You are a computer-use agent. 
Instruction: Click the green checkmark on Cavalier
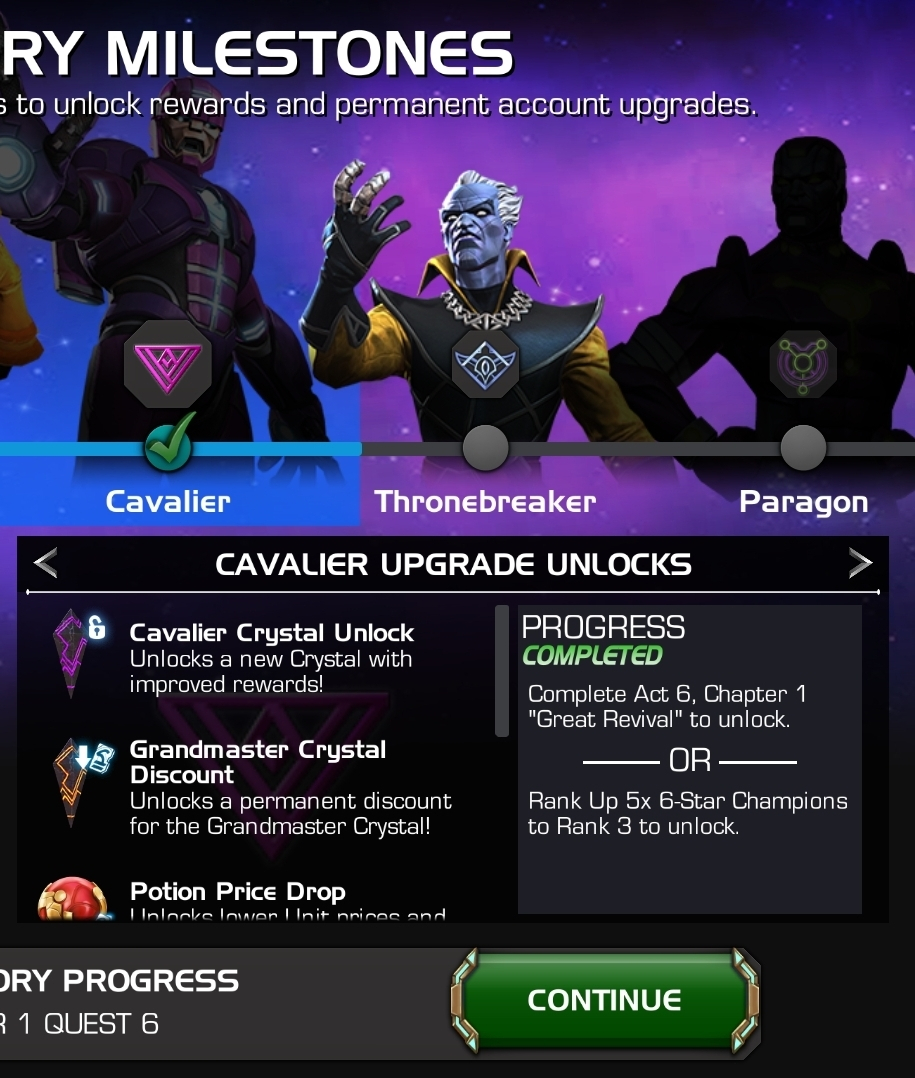pyautogui.click(x=169, y=443)
